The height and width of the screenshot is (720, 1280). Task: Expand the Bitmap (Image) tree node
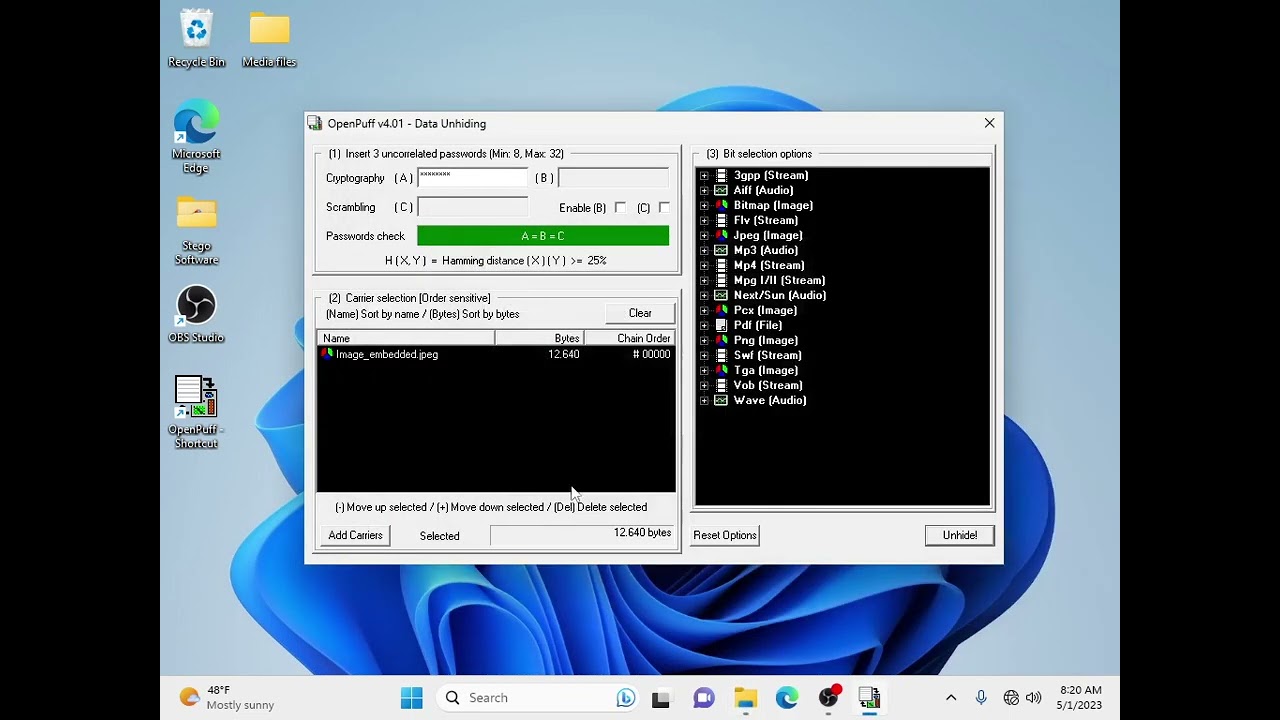[704, 205]
